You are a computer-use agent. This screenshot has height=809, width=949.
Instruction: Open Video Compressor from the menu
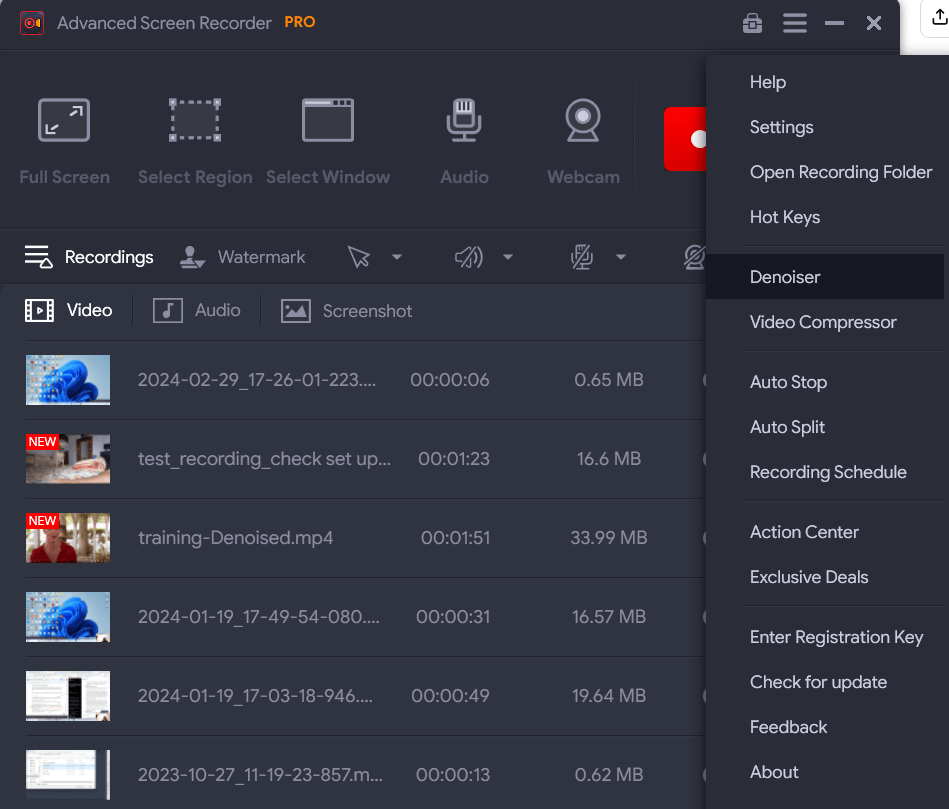pyautogui.click(x=823, y=322)
